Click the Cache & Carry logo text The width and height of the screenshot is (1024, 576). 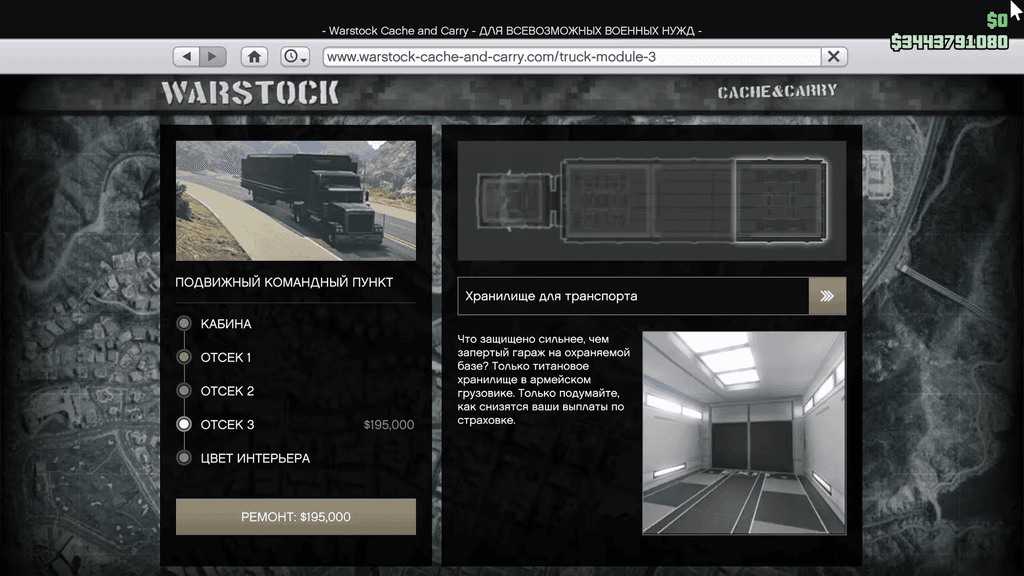coord(777,91)
